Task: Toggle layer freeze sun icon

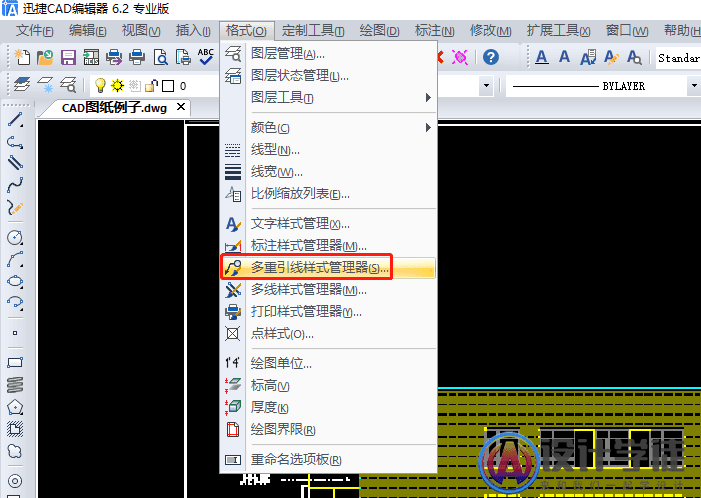Action: coord(118,85)
